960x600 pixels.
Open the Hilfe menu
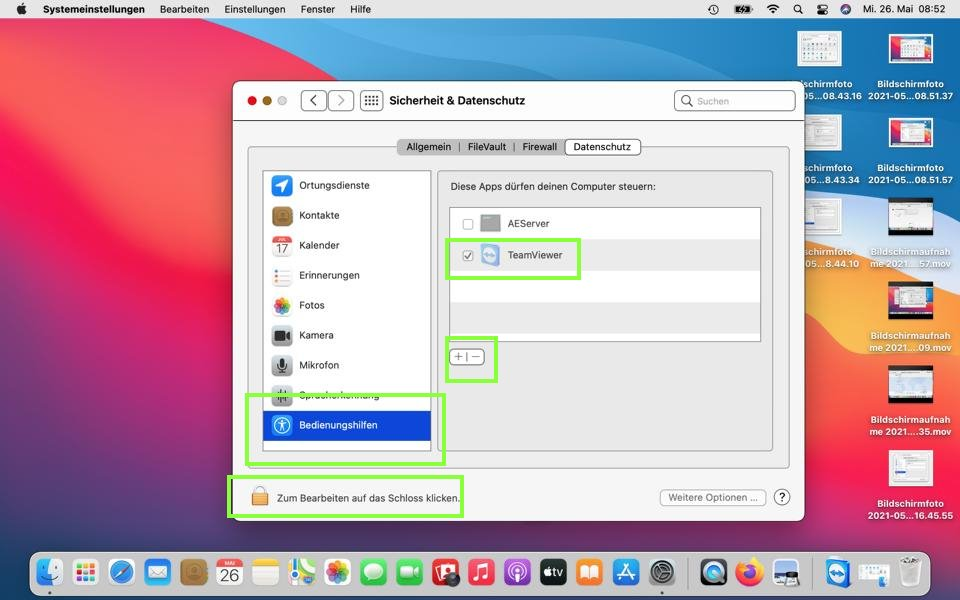point(361,9)
